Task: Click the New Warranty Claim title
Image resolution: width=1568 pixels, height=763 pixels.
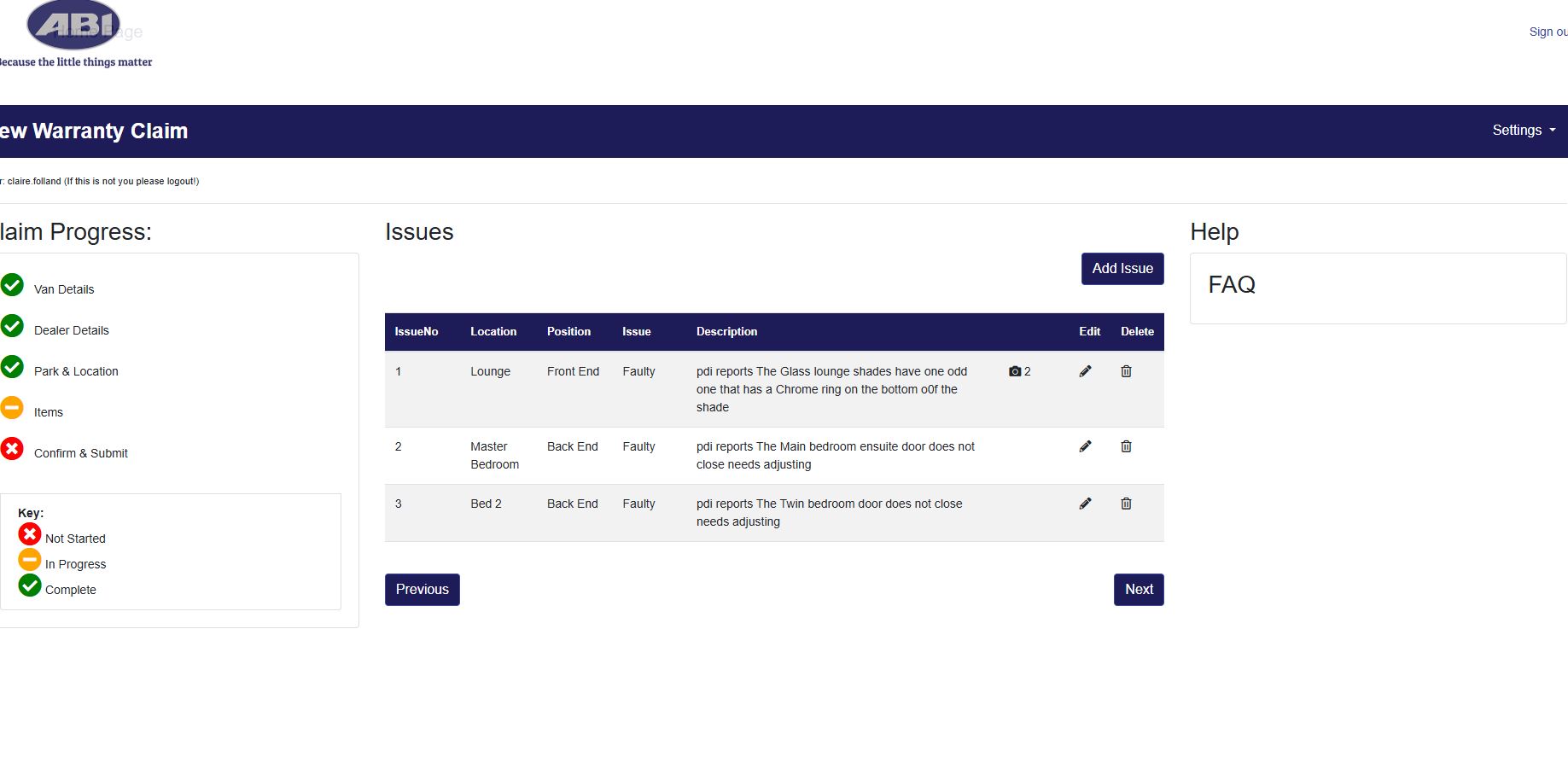Action: 94,131
